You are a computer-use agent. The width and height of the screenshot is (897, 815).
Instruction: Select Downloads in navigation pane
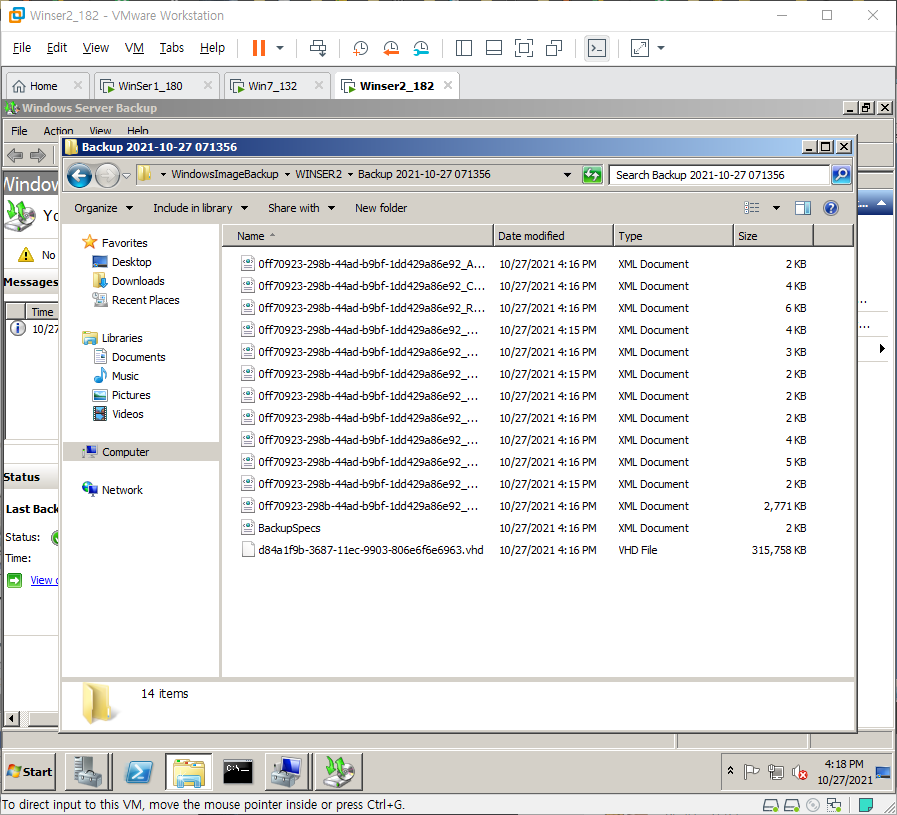tap(138, 281)
